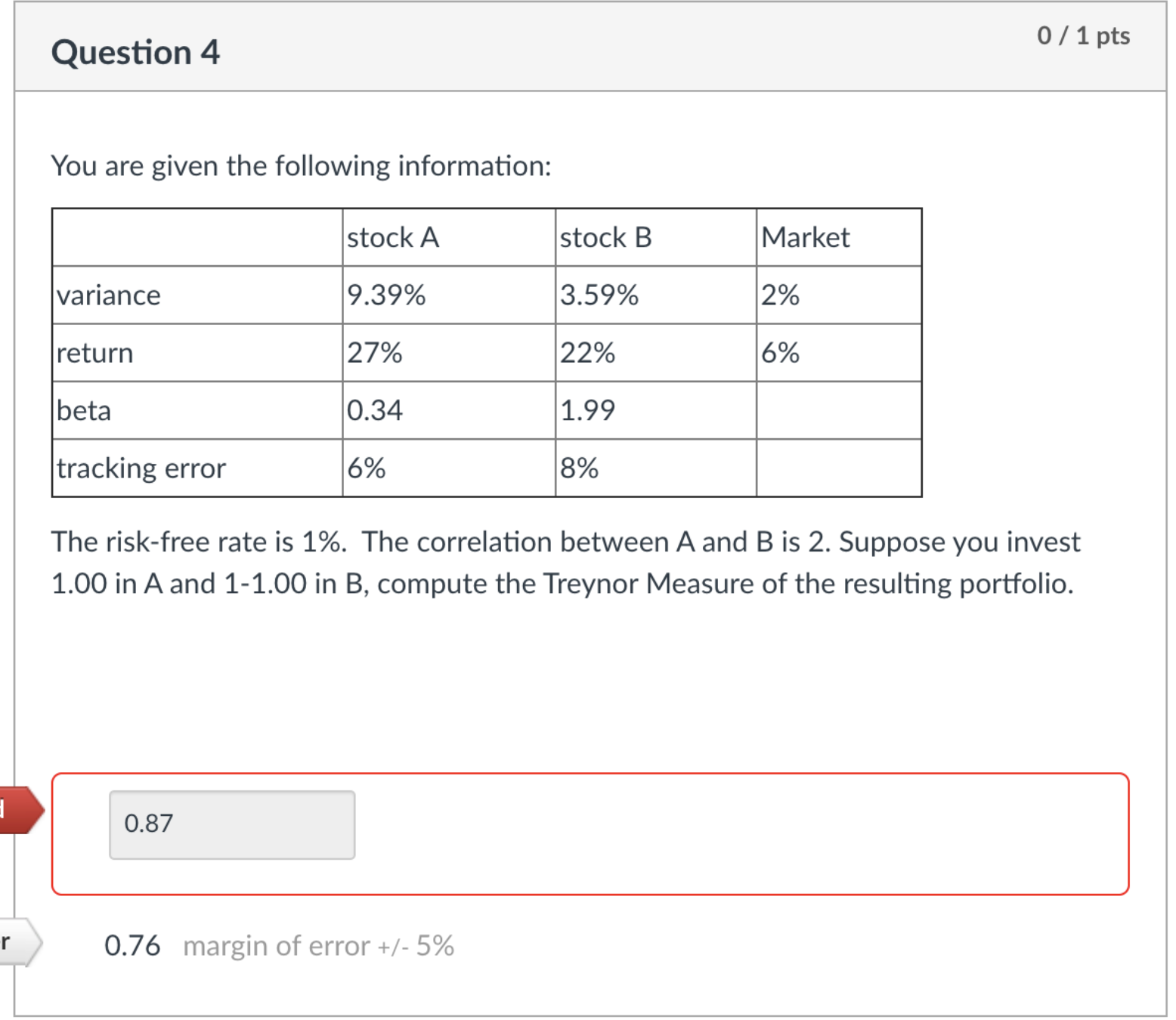Screen dimensions: 1176x1020
Task: Select the margin of error +/- 5% text
Action: [317, 946]
